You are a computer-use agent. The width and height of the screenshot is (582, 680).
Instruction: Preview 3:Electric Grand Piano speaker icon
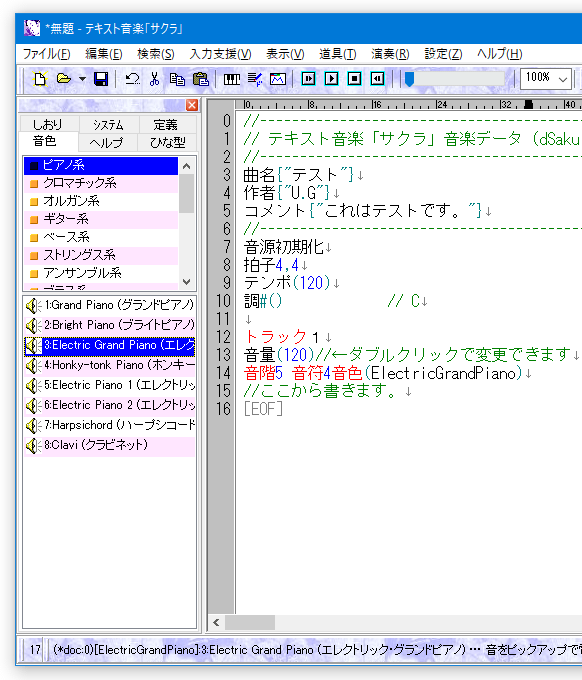click(x=33, y=346)
